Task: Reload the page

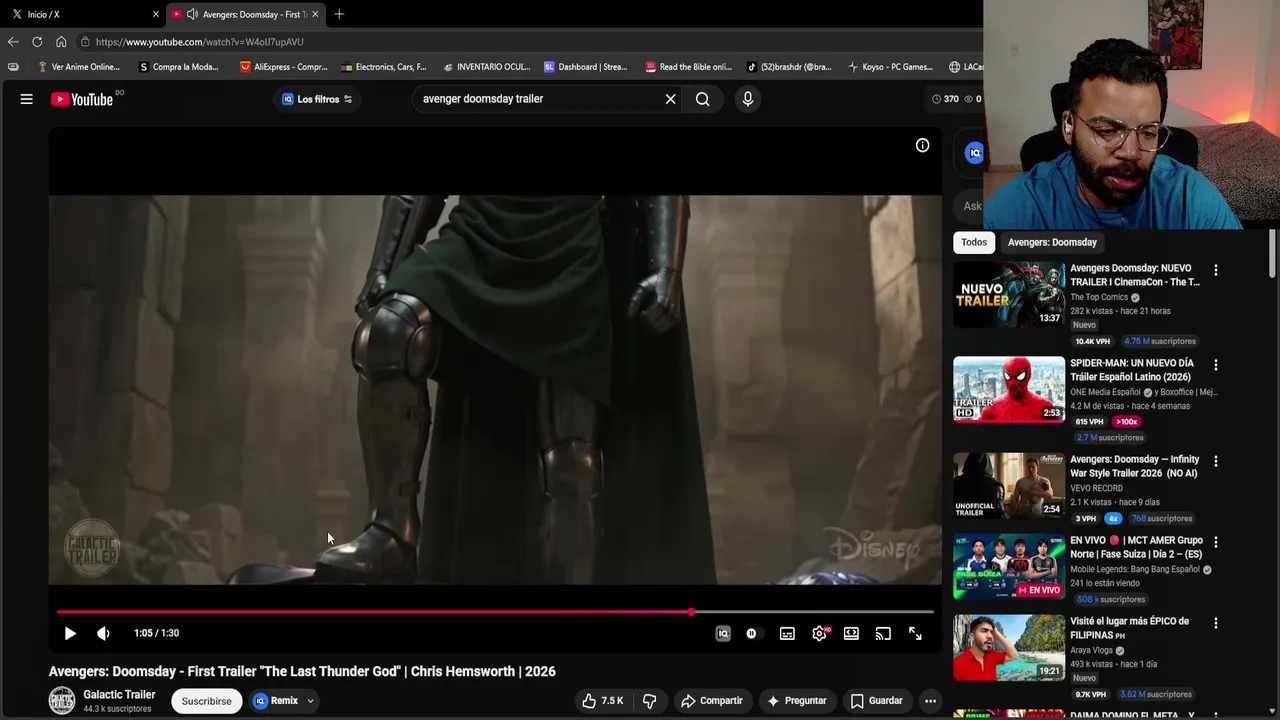Action: [37, 42]
